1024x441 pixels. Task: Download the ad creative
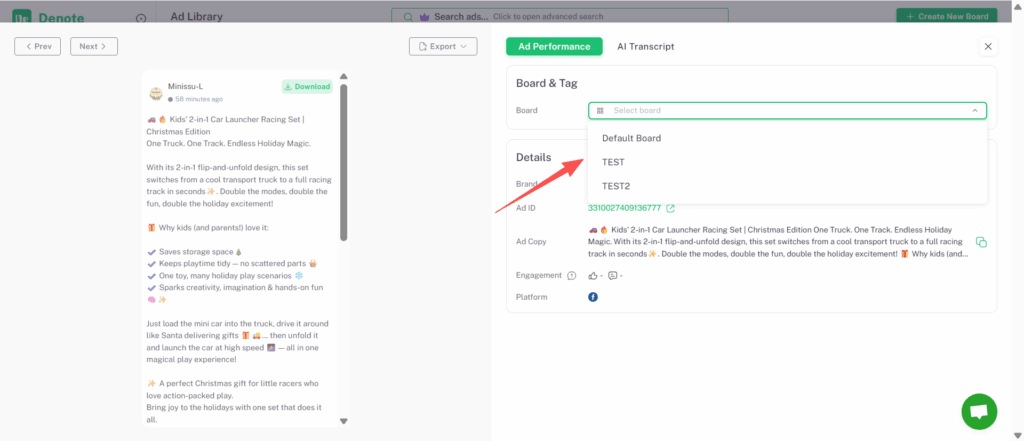(x=307, y=87)
